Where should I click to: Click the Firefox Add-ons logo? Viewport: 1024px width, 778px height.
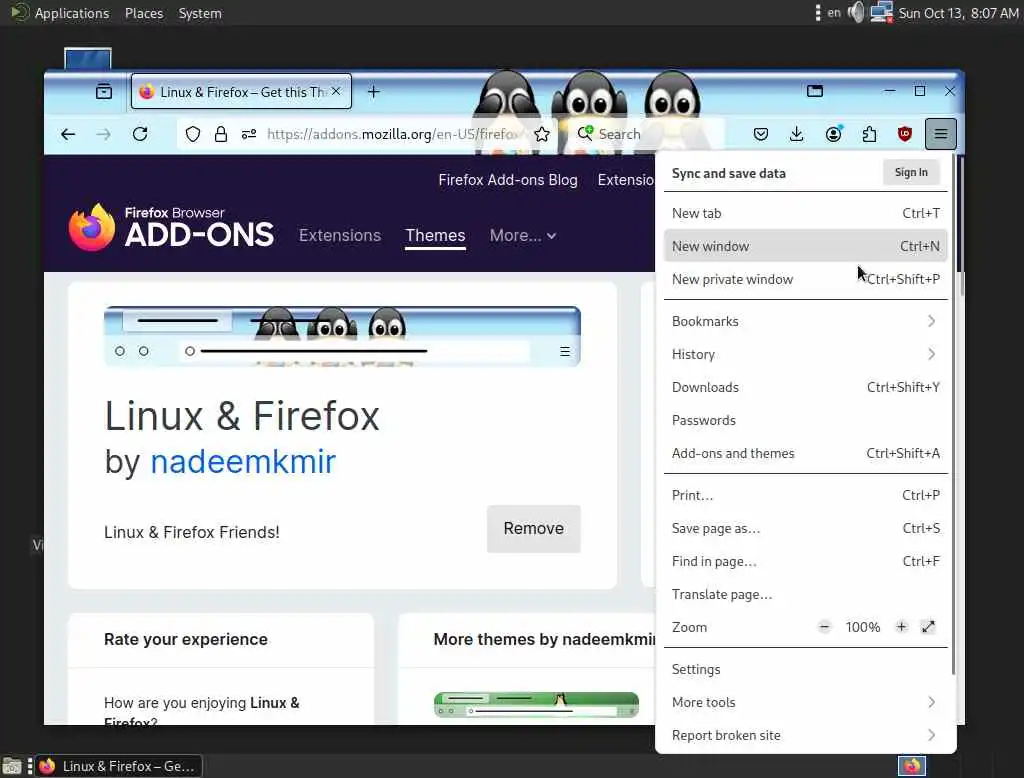[171, 227]
